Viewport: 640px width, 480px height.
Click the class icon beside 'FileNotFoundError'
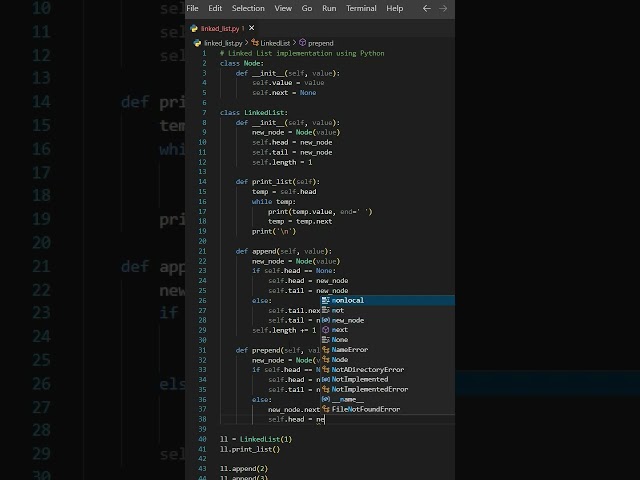[x=325, y=409]
